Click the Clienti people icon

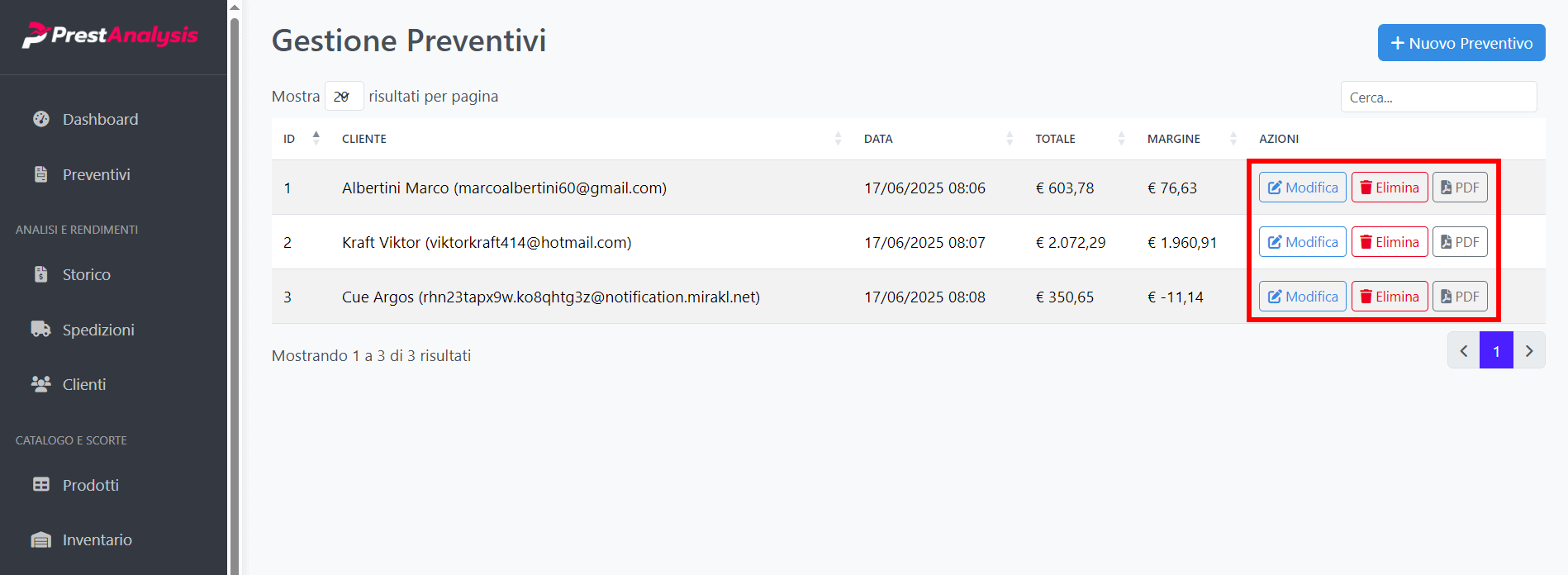coord(41,383)
